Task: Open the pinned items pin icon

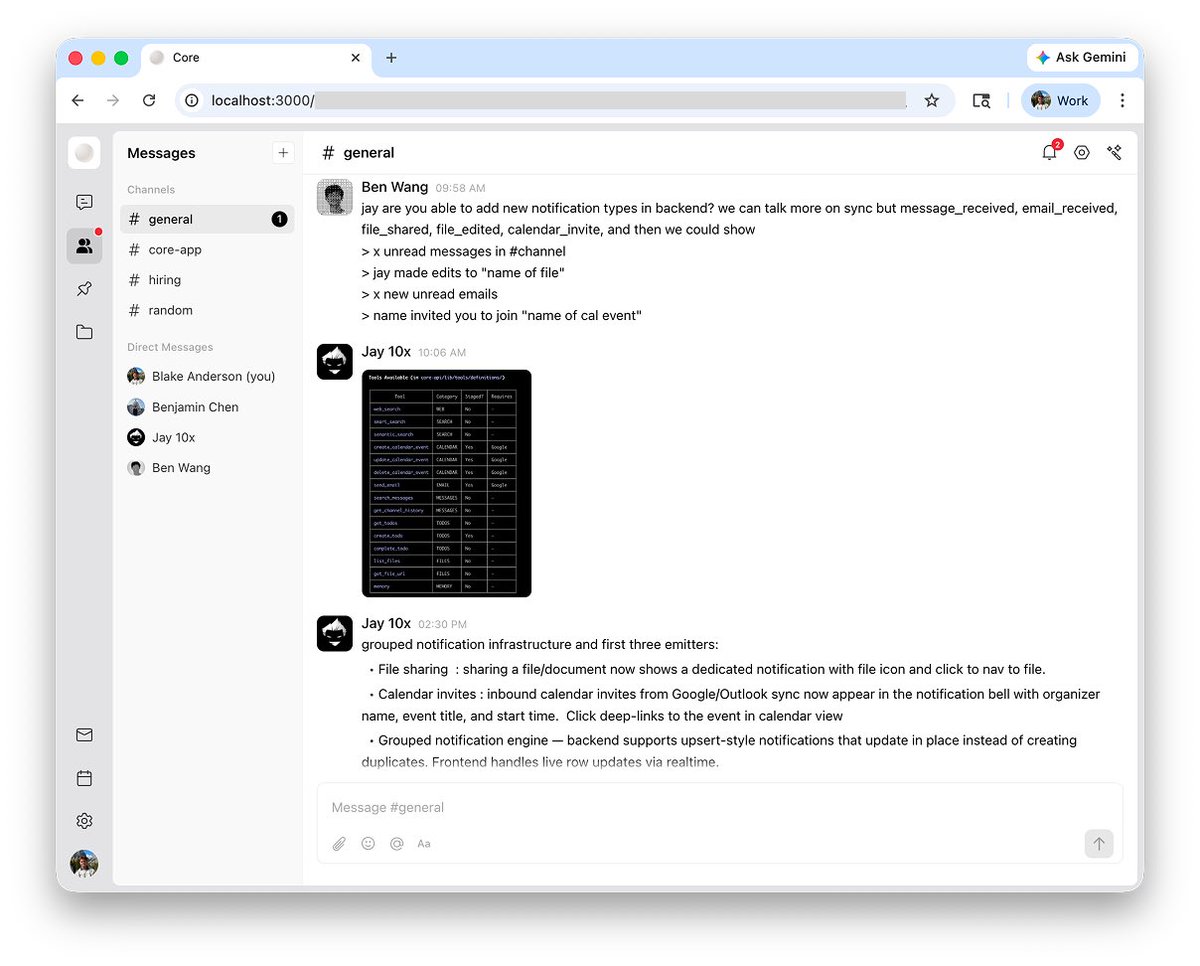Action: coord(84,289)
